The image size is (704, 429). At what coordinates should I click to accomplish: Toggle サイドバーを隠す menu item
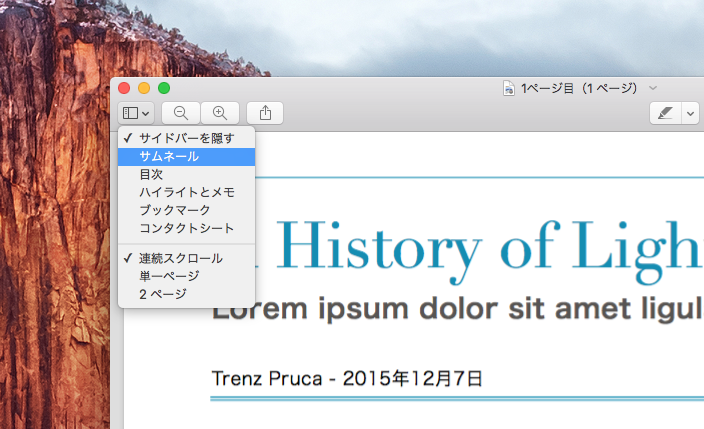tap(186, 138)
